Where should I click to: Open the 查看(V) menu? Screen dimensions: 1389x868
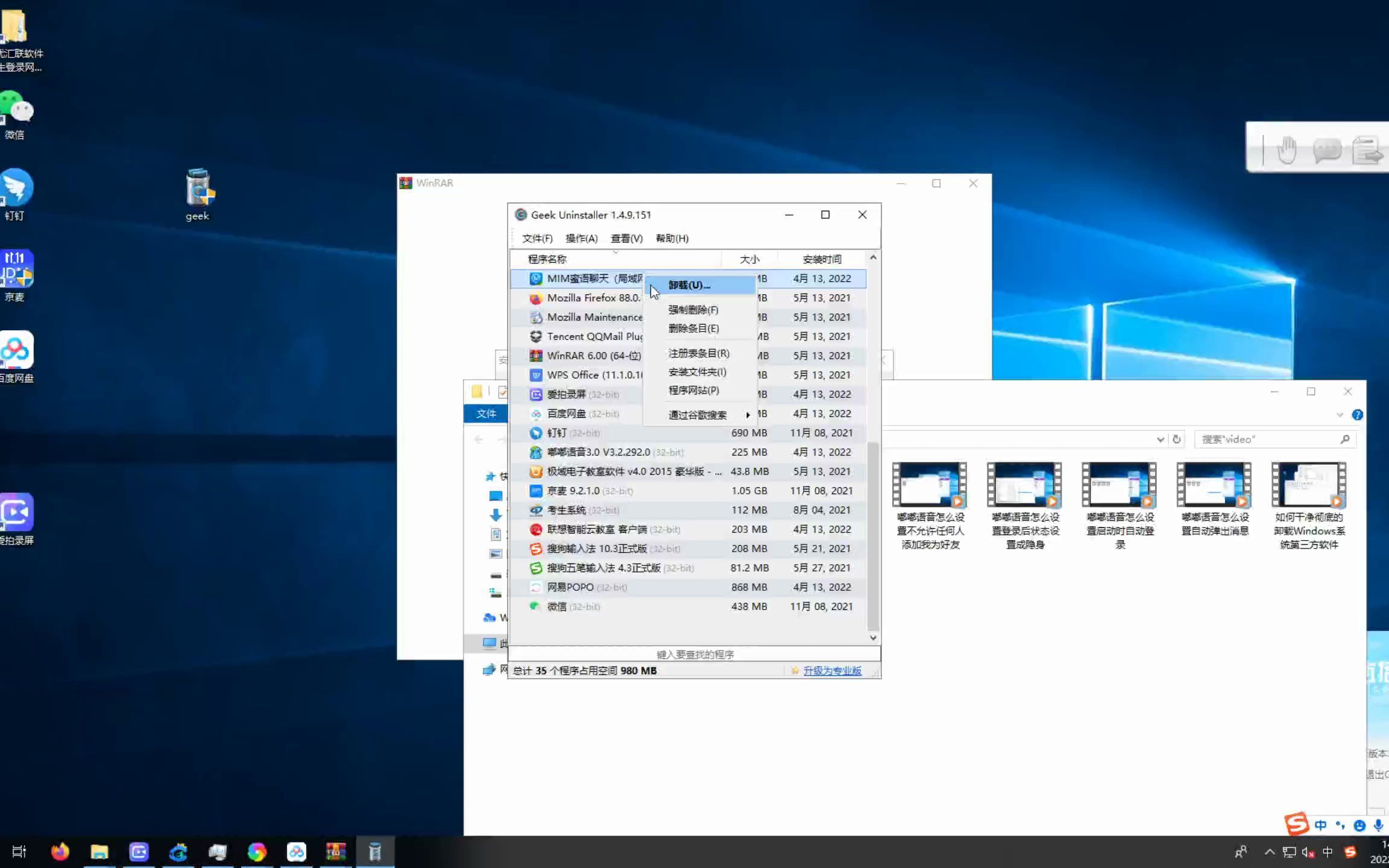point(626,239)
